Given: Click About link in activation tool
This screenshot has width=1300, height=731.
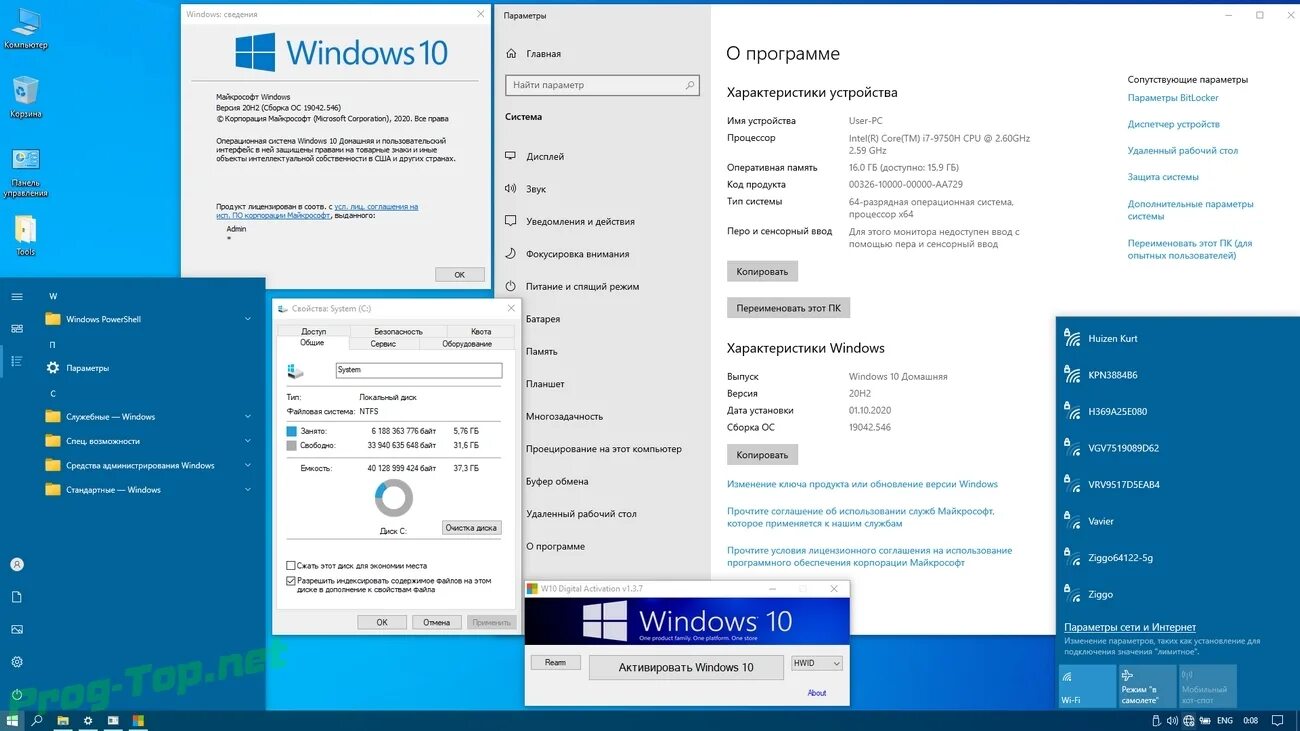Looking at the screenshot, I should click(x=817, y=693).
